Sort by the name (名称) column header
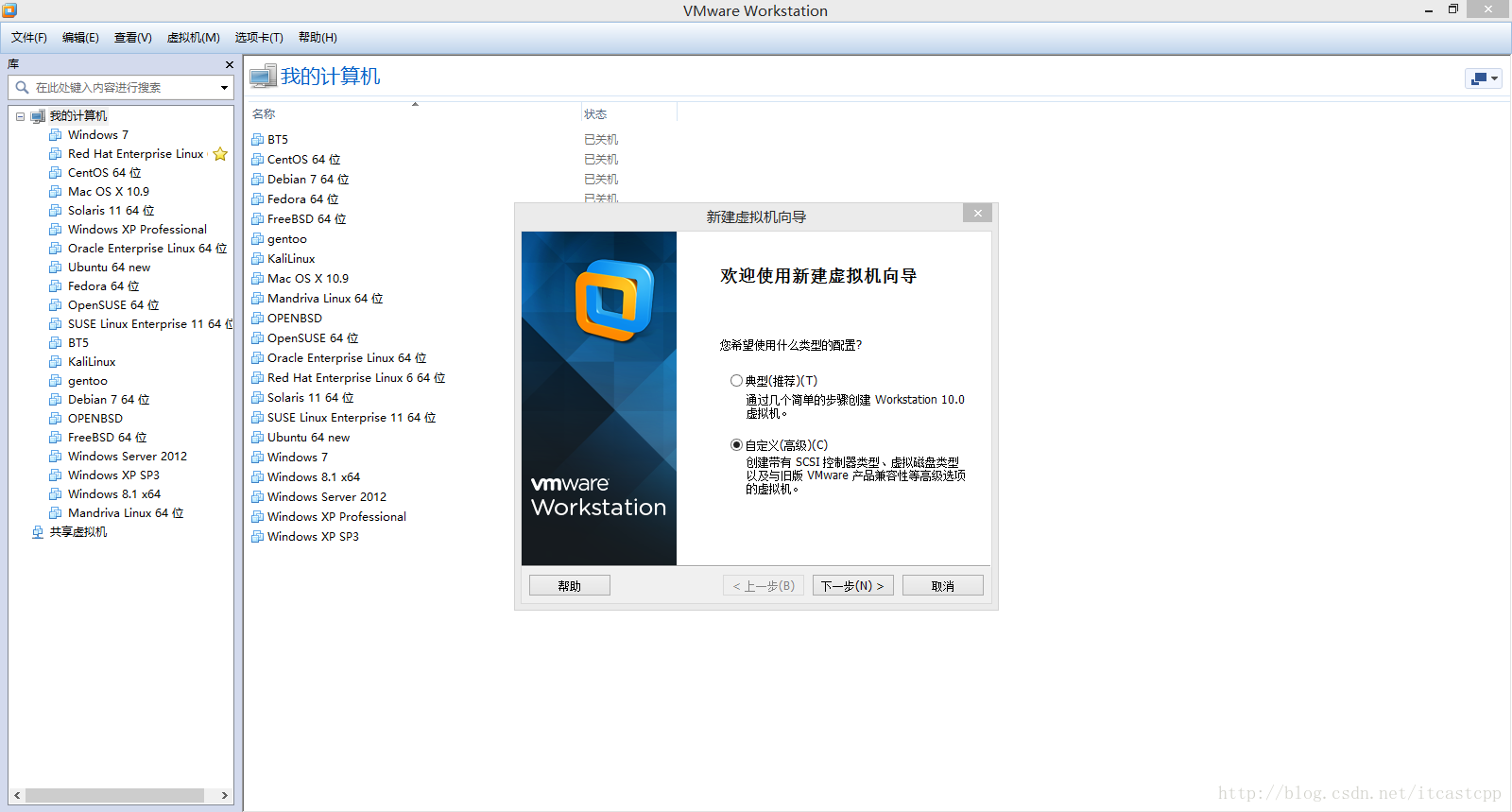1512x812 pixels. click(x=264, y=114)
